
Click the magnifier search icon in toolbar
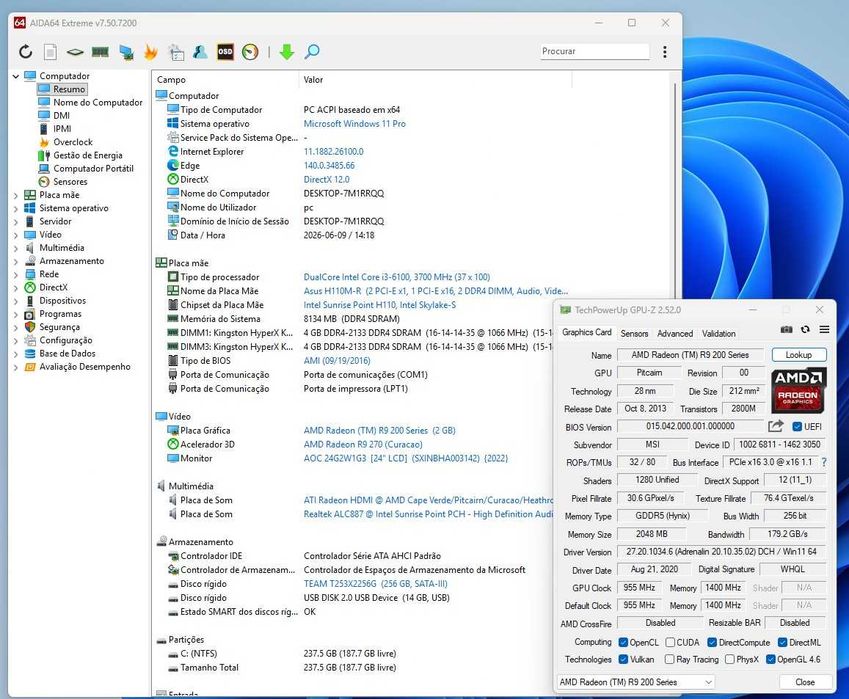pos(312,52)
